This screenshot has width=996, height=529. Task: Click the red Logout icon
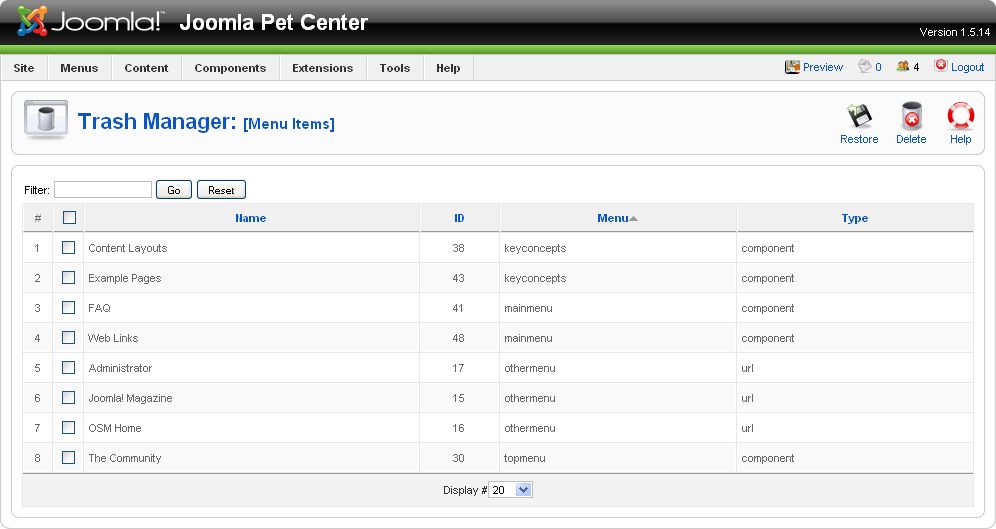pyautogui.click(x=941, y=65)
